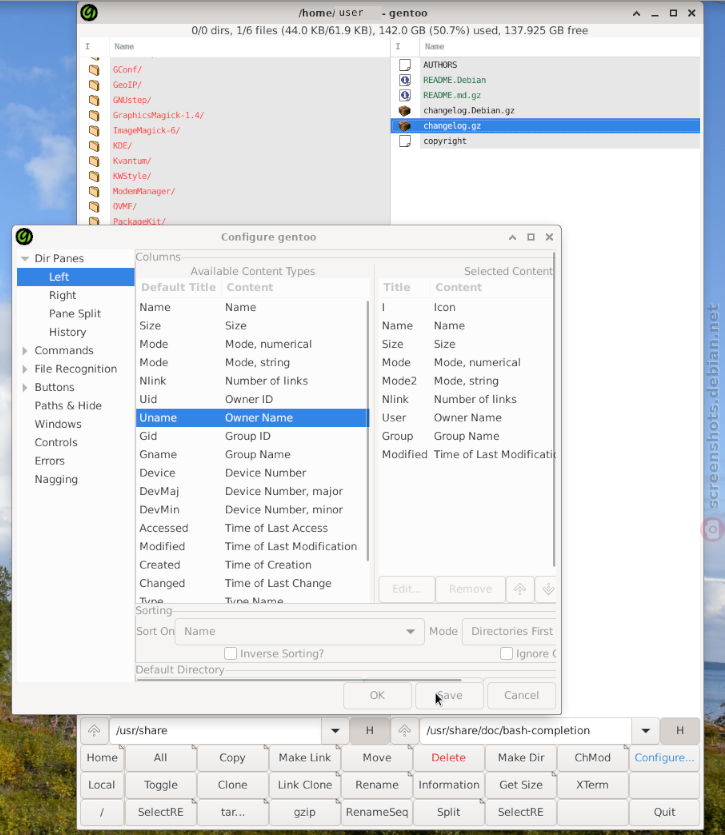Enable the Inverse Sorting checkbox

(x=230, y=653)
